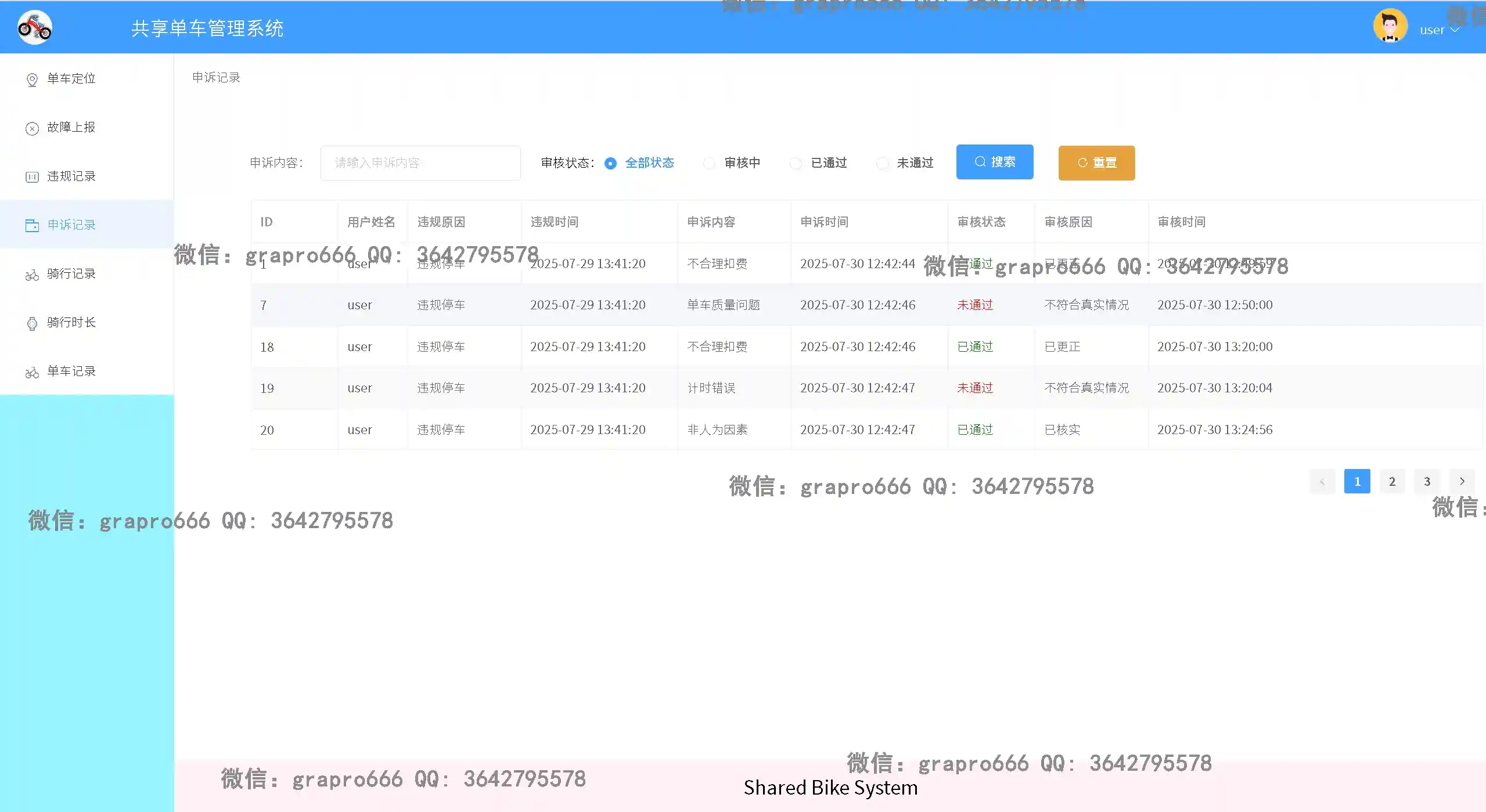
Task: Click the 故障上报 circle-x icon
Action: pyautogui.click(x=32, y=128)
